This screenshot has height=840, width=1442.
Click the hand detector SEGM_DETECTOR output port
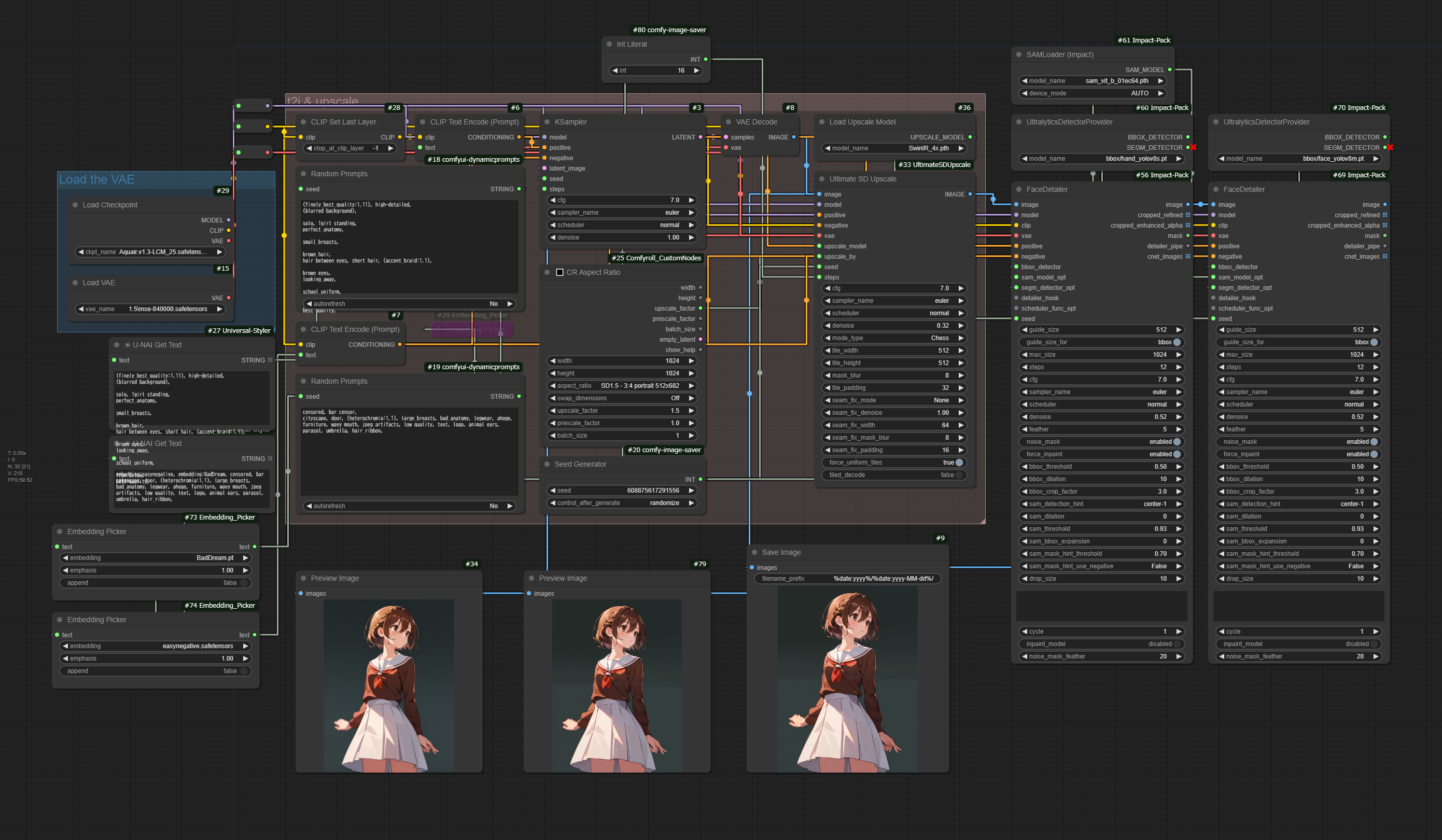1187,148
